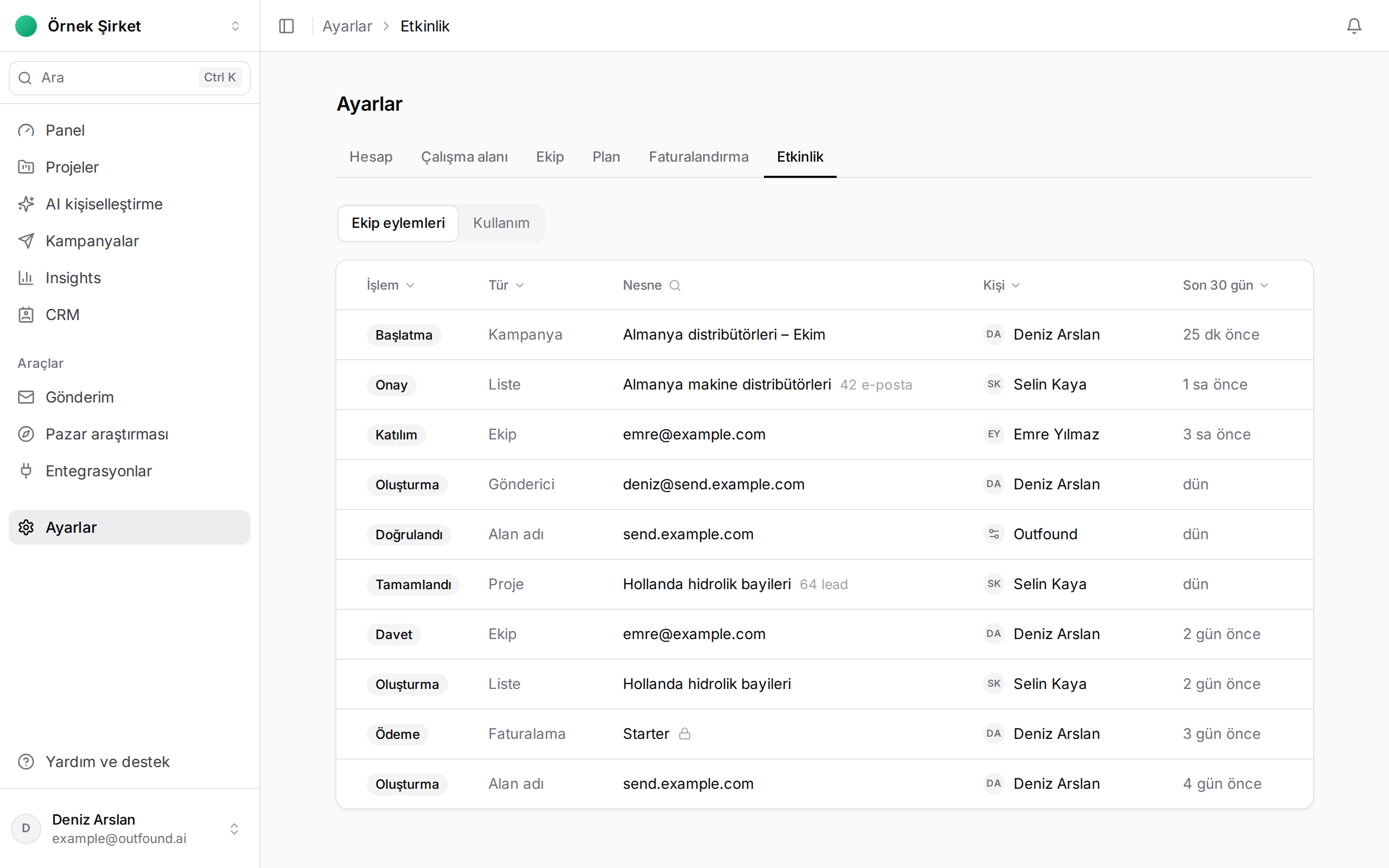
Task: Click the Kampanyalar paper plane icon
Action: point(26,241)
